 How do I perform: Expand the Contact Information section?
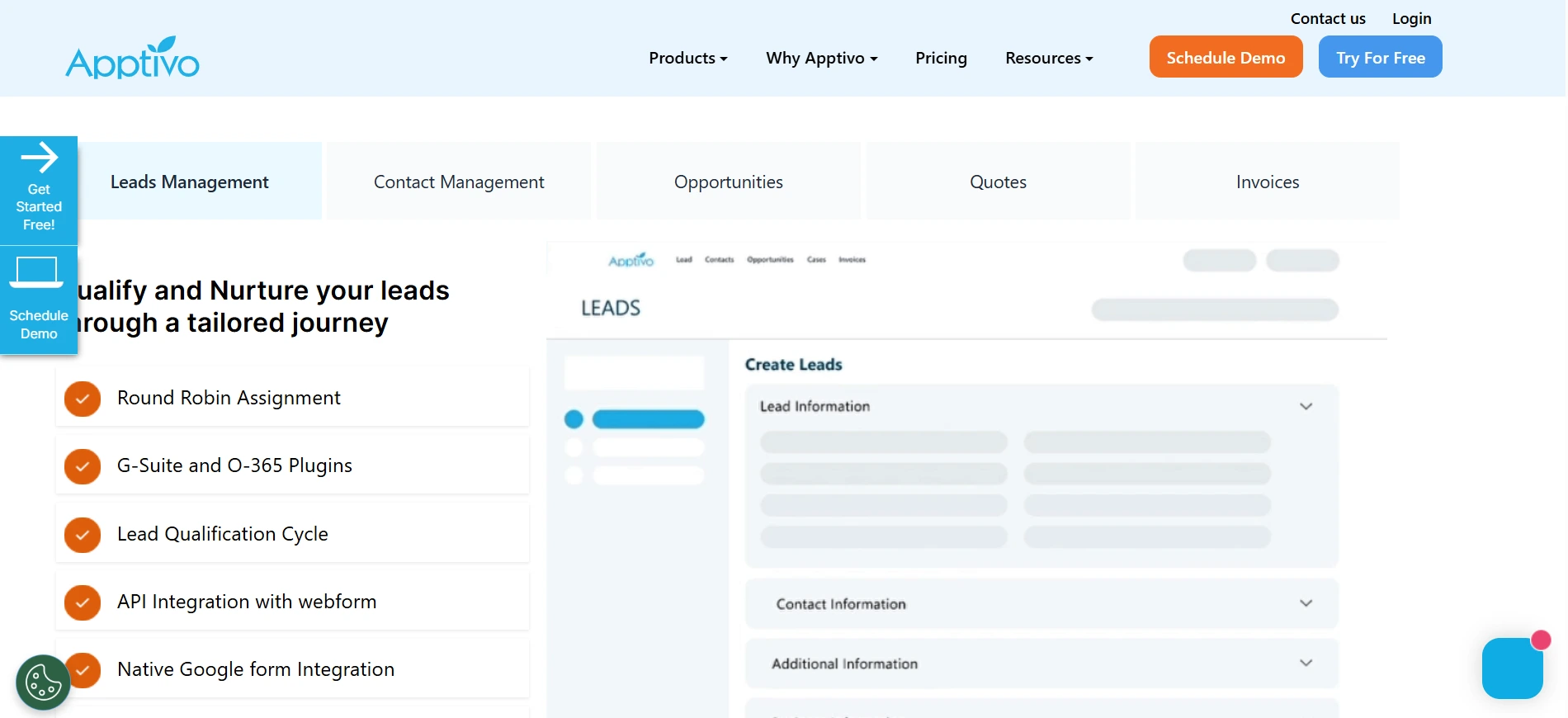coord(1306,603)
